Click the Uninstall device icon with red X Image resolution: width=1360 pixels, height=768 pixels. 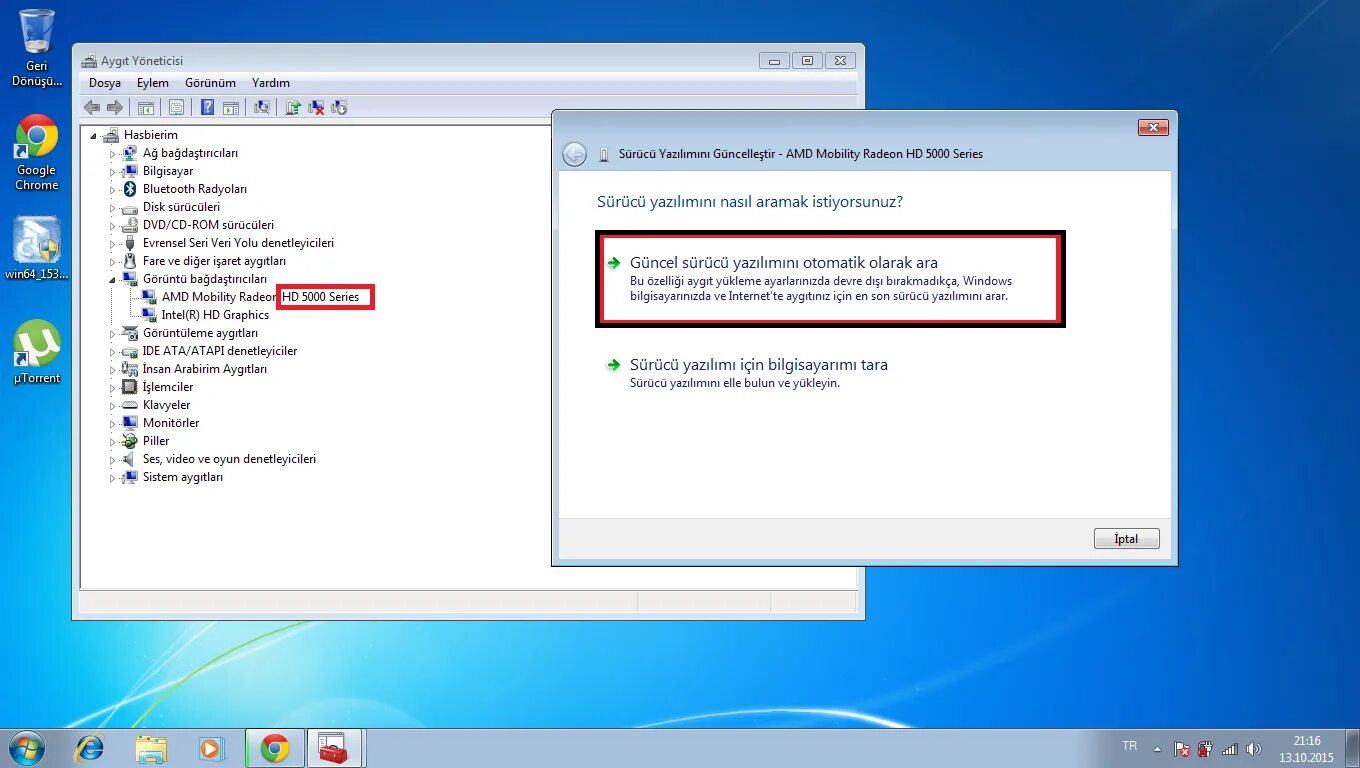[316, 107]
